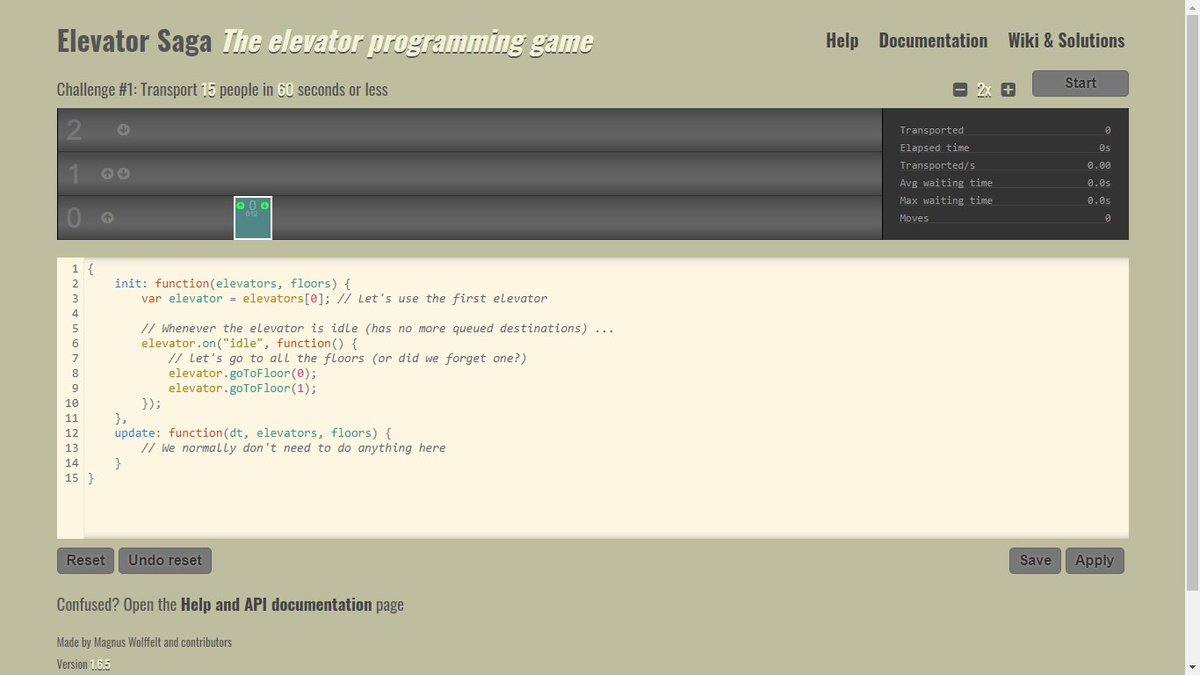Save your elevator program

1034,560
